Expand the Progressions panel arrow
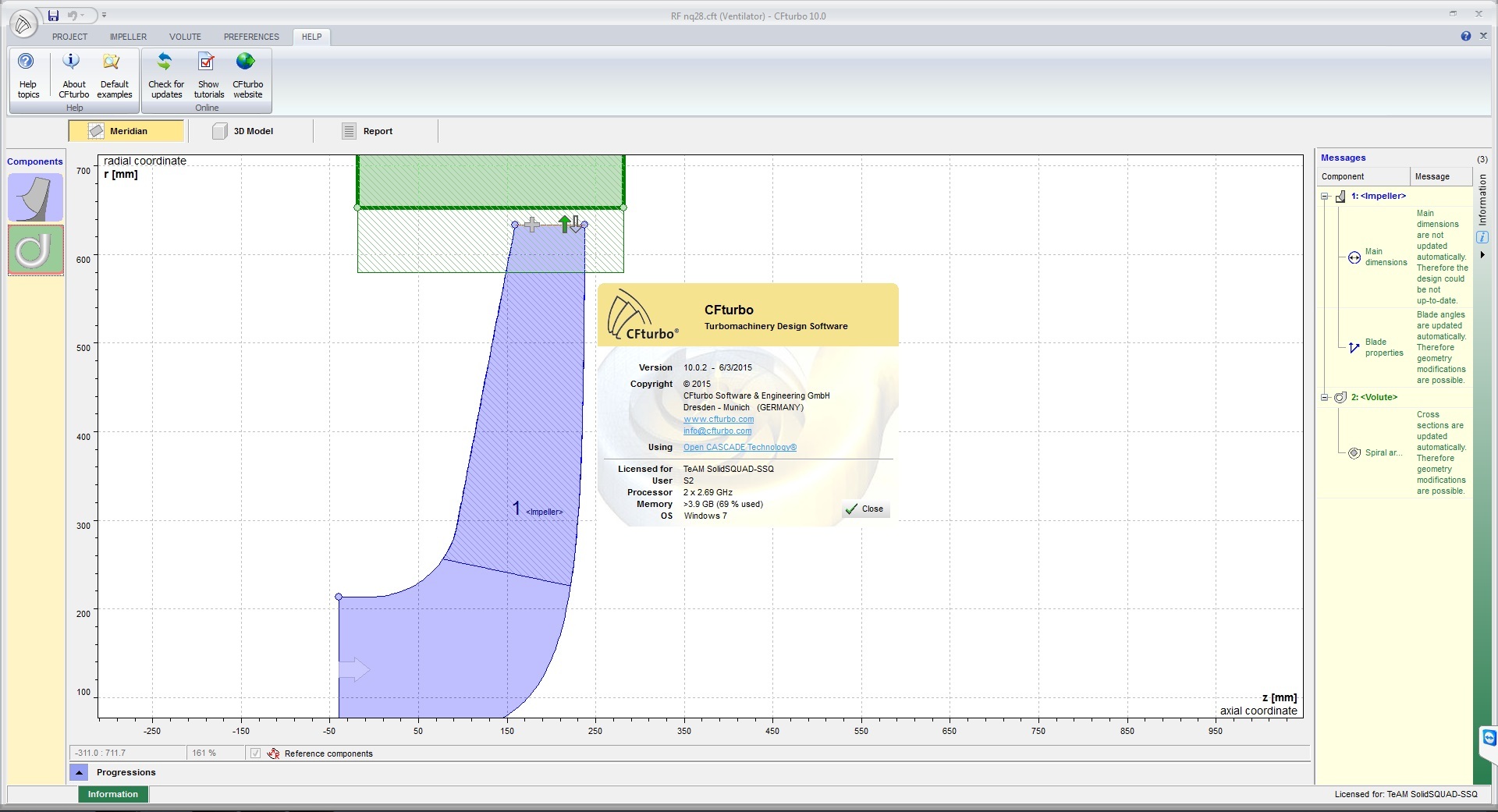Image resolution: width=1498 pixels, height=812 pixels. coord(79,772)
